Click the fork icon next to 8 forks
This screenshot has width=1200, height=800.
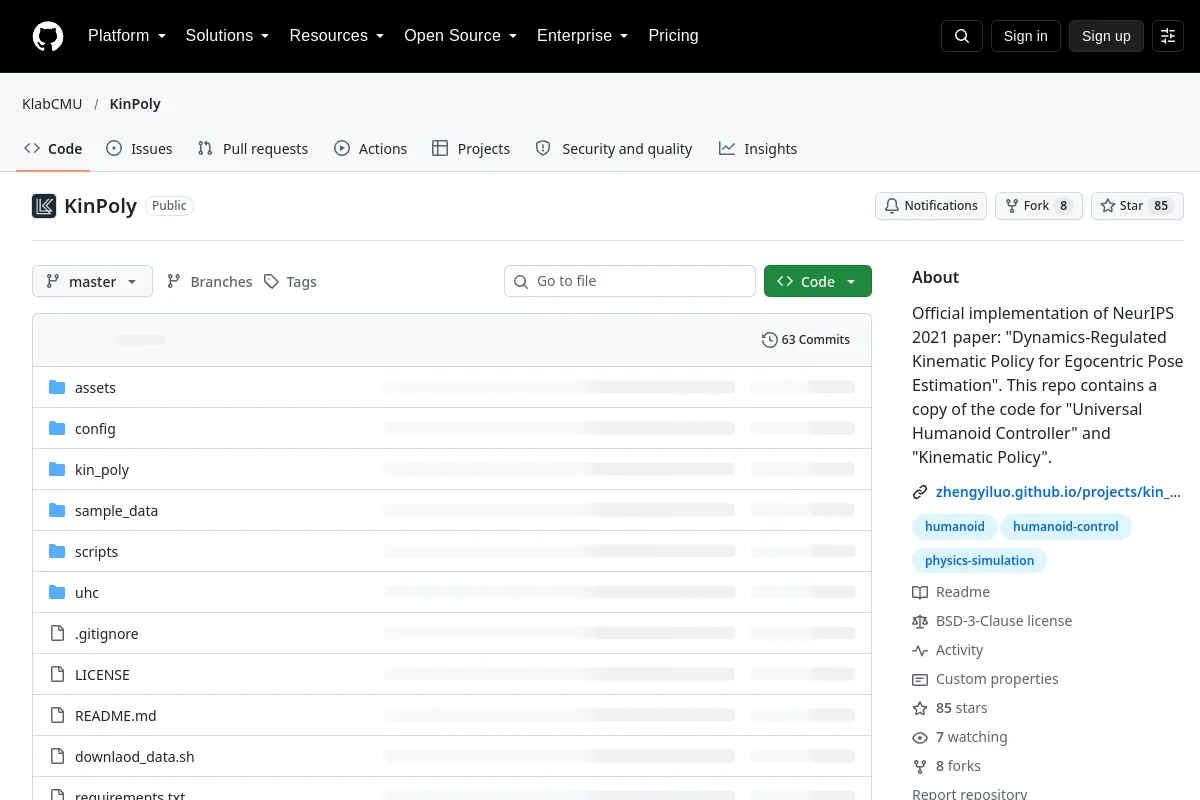(920, 766)
